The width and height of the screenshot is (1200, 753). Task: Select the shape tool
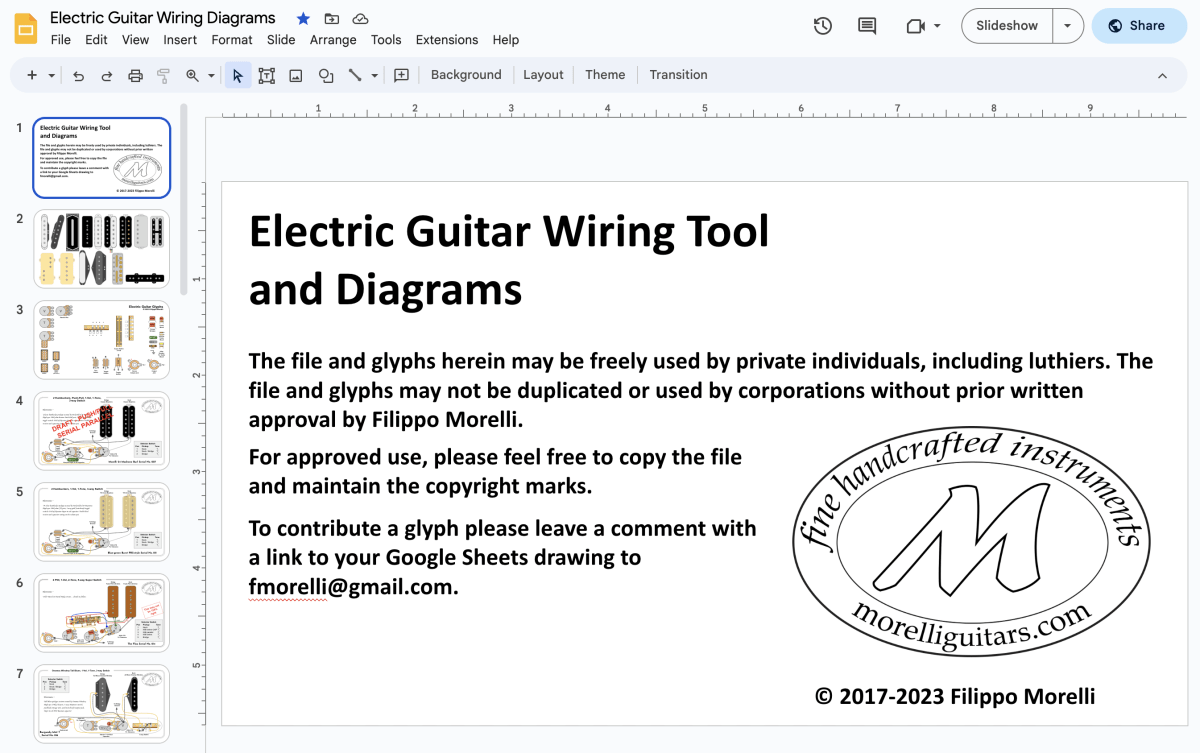[x=325, y=75]
